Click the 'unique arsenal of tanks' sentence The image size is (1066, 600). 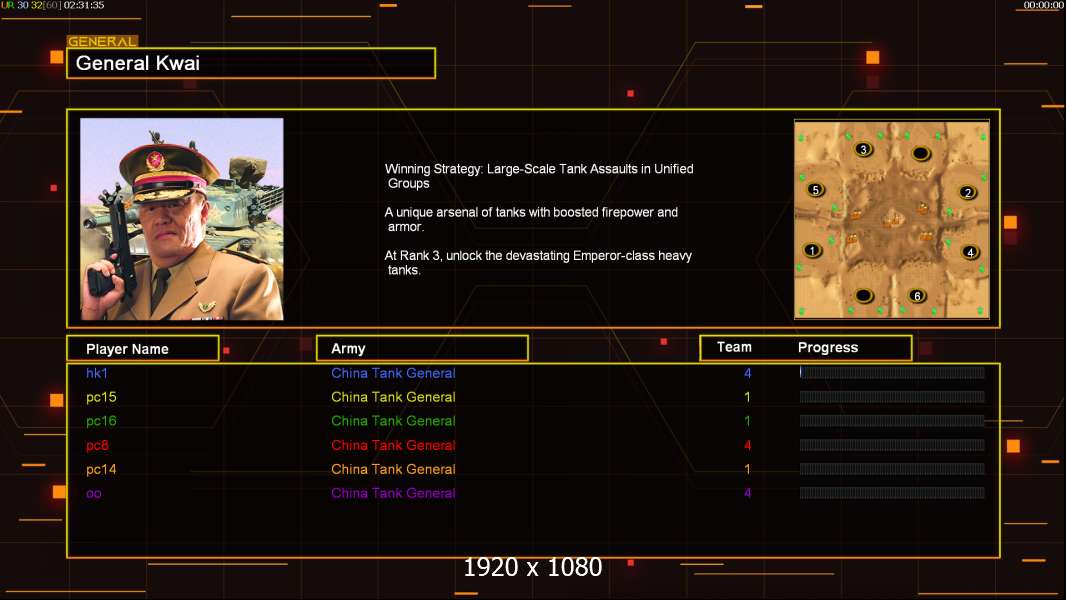(531, 219)
